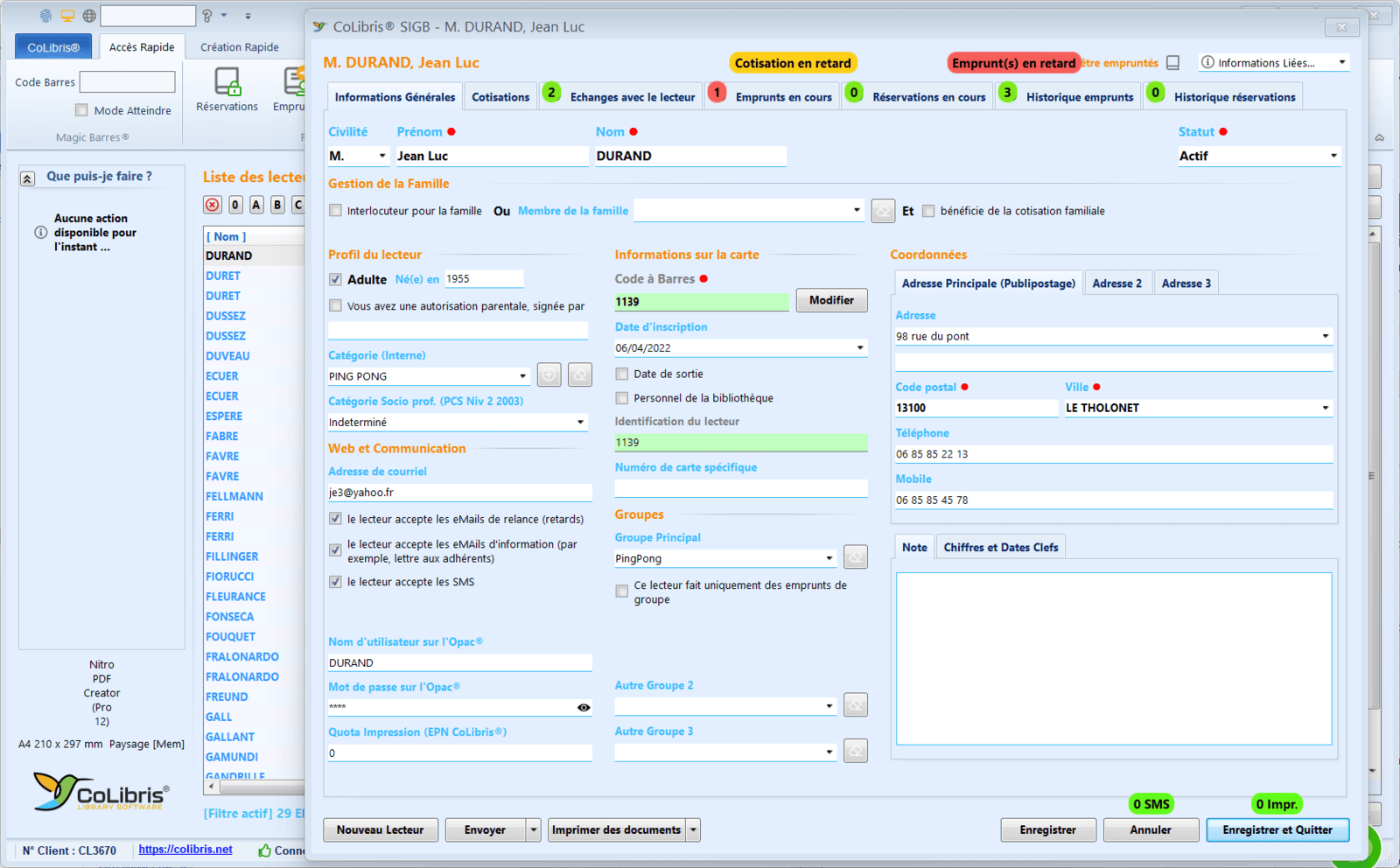Clear Groupe Principal with eraser icon
The width and height of the screenshot is (1400, 868).
(855, 557)
